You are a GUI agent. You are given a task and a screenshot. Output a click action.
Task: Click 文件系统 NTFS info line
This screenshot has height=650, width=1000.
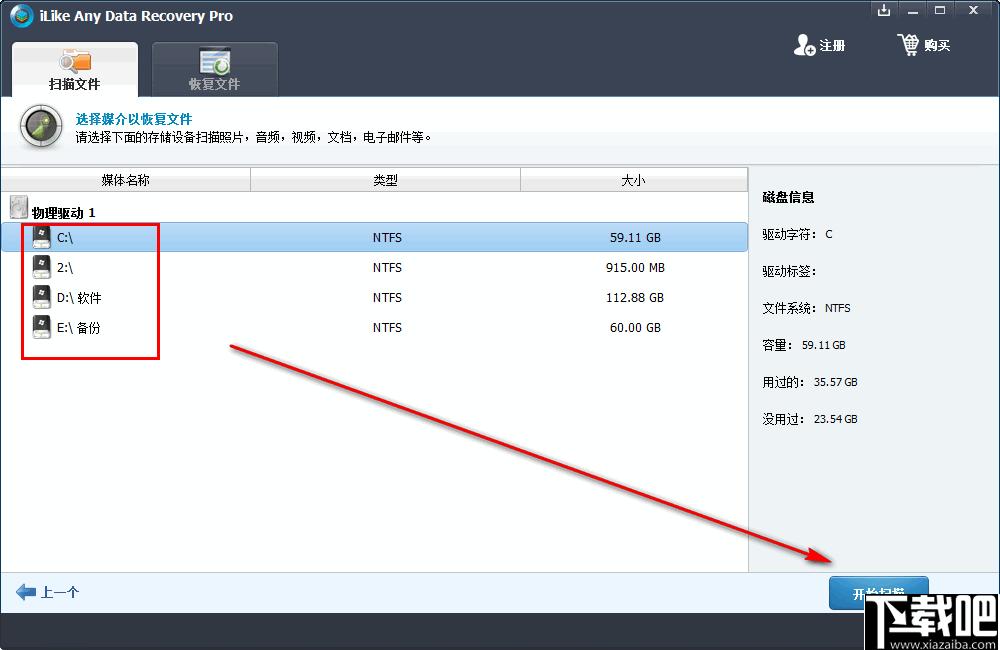(806, 308)
